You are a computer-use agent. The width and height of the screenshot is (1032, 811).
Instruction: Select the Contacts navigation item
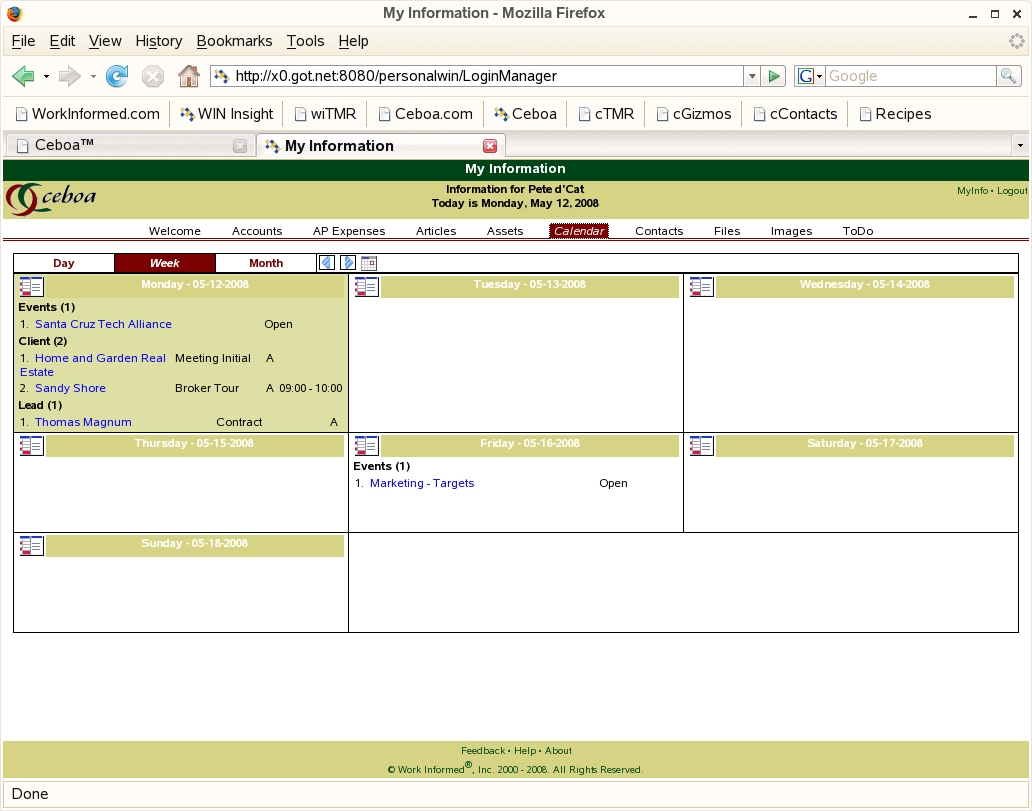(659, 231)
